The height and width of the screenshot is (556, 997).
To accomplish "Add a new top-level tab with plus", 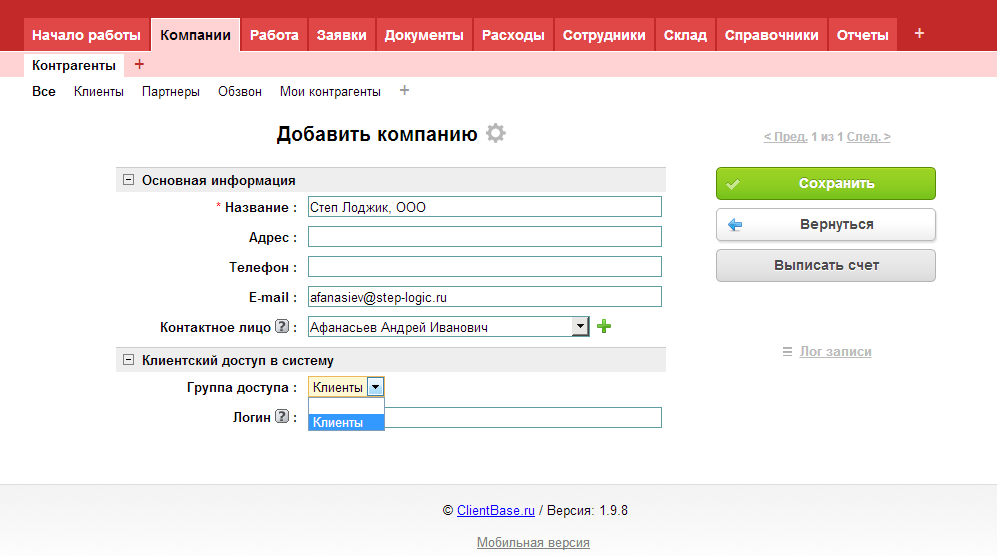I will (x=919, y=34).
